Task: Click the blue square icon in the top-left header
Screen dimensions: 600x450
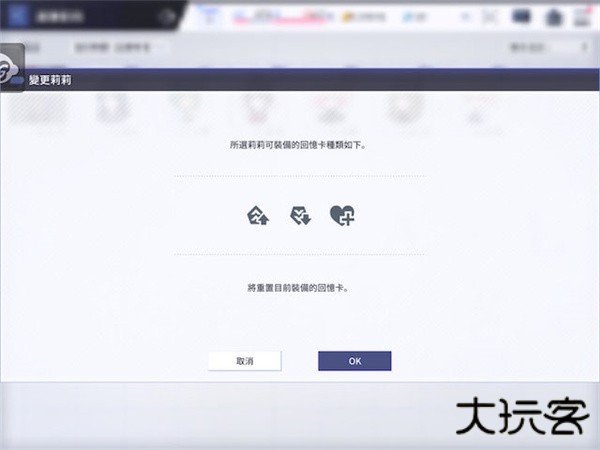Action: point(17,16)
